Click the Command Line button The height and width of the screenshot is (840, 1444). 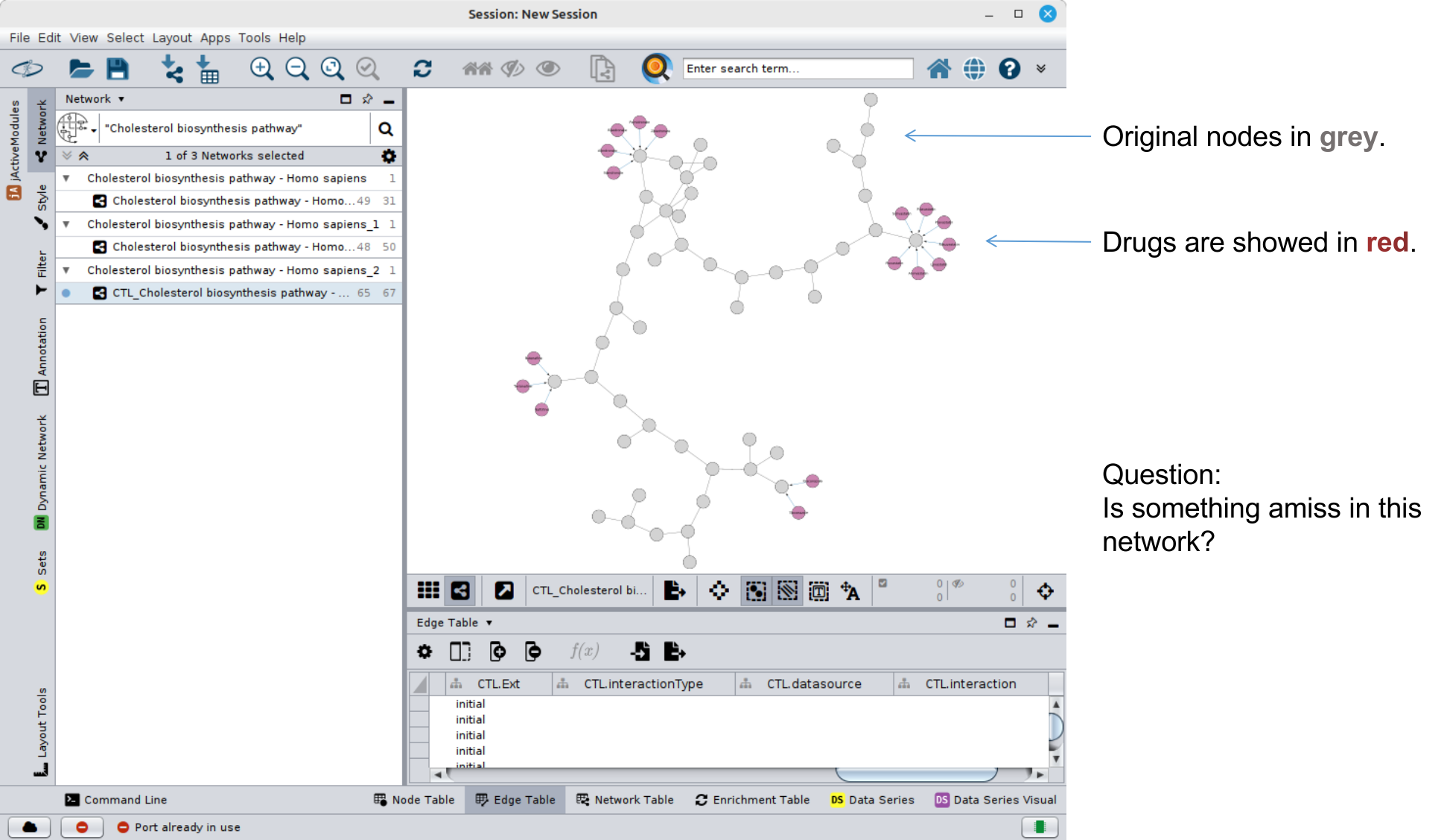116,799
